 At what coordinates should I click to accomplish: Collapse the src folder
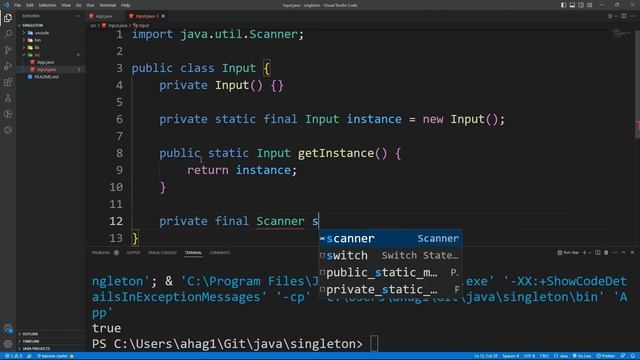pos(51,55)
